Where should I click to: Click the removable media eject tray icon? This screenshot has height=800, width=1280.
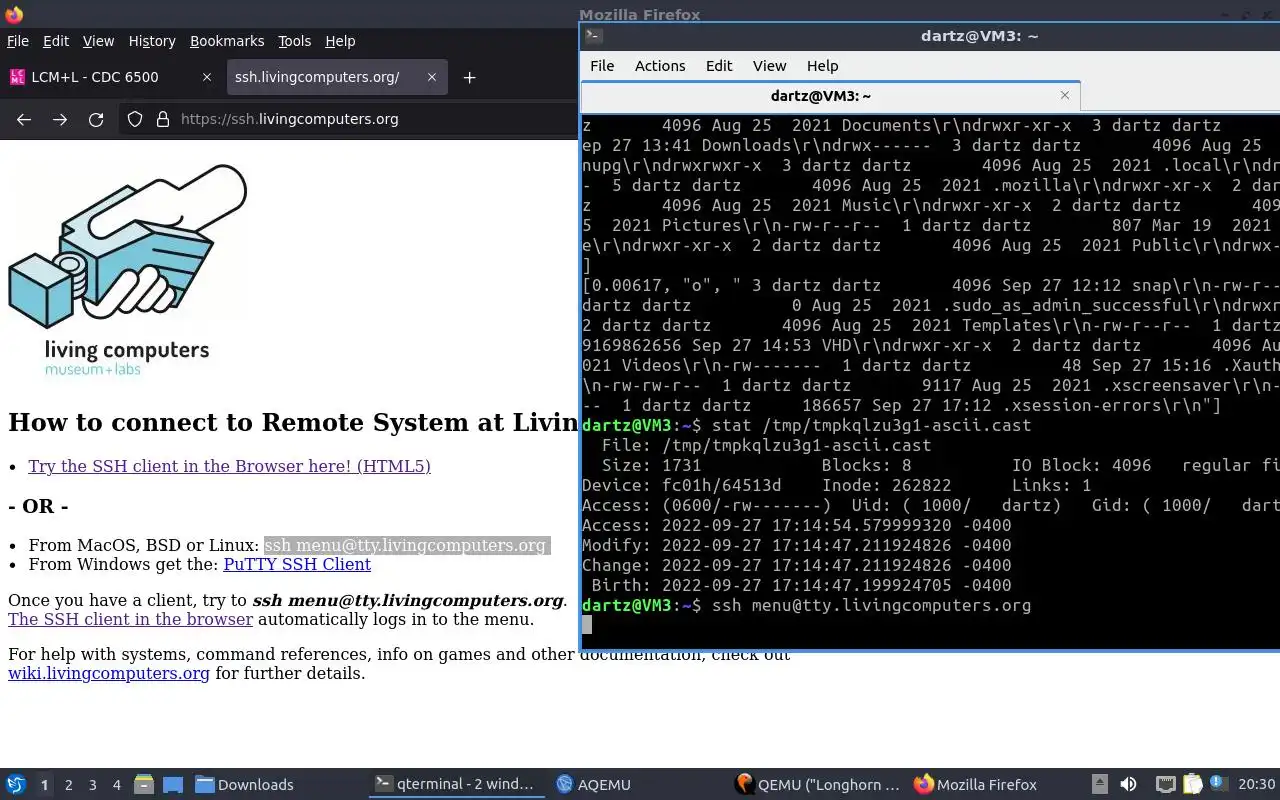pos(1099,785)
